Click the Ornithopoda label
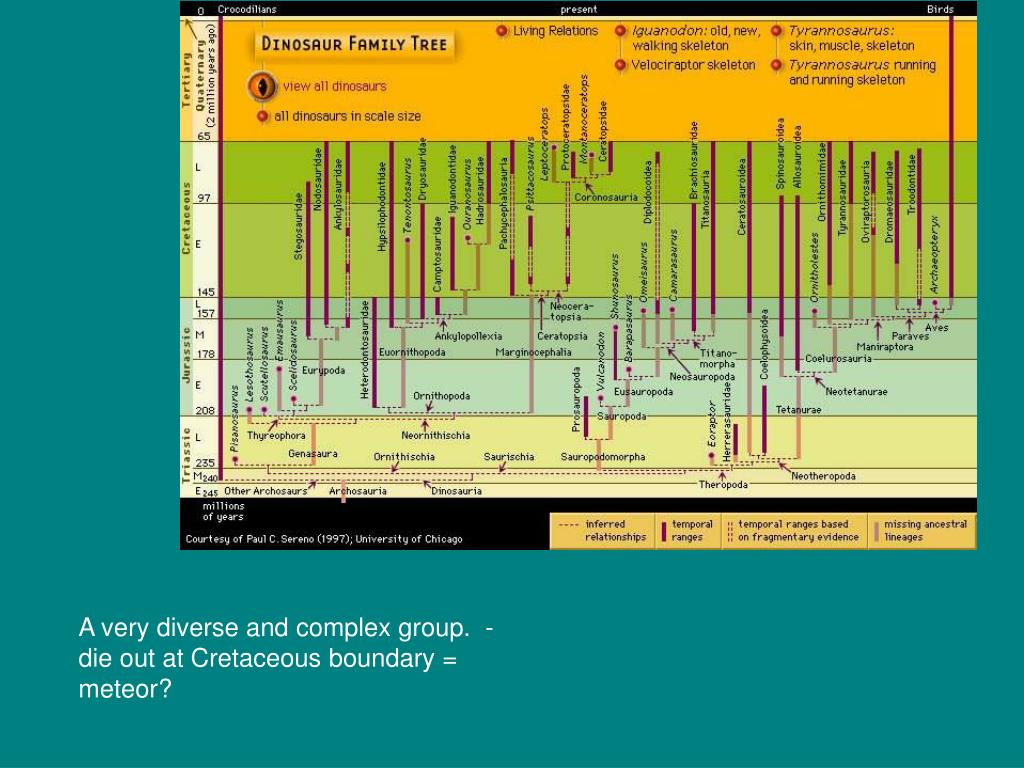The height and width of the screenshot is (768, 1024). coord(441,396)
